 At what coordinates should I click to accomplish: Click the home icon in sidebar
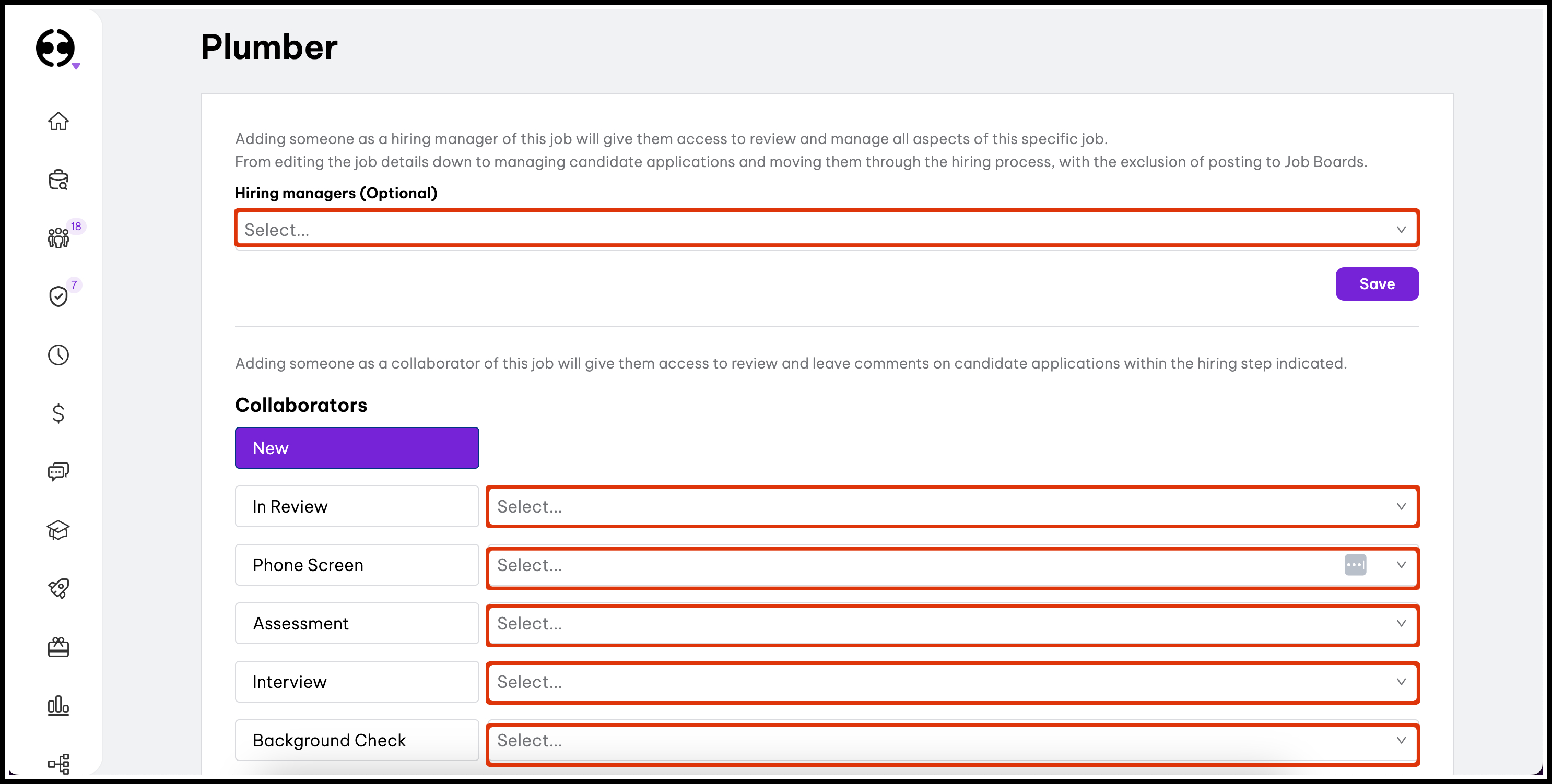pos(58,121)
